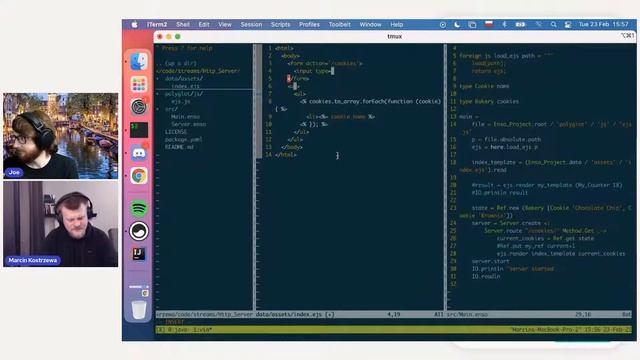Open the Profiles menu
Image resolution: width=640 pixels, height=360 pixels.
pyautogui.click(x=309, y=24)
